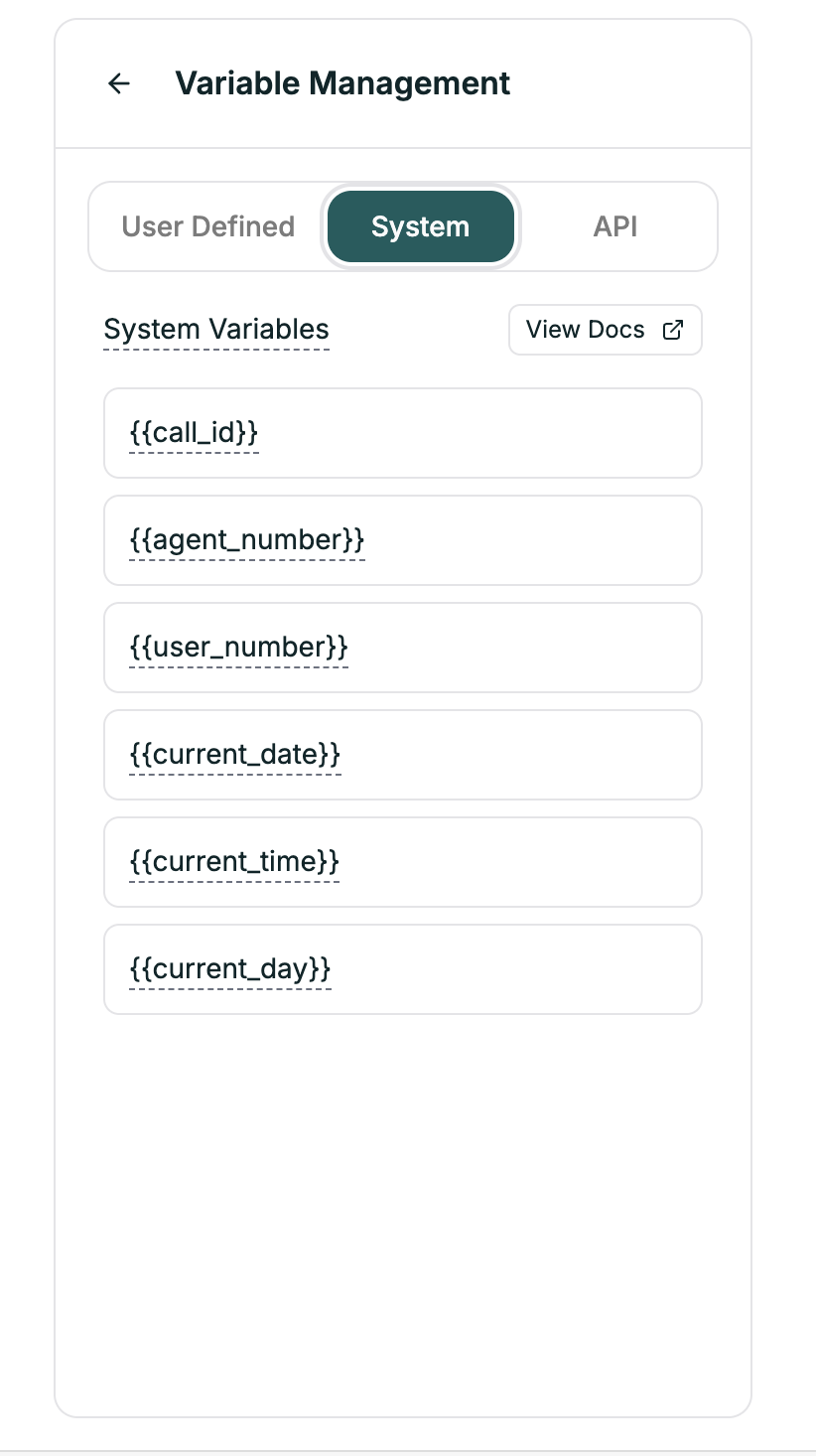Open the API variables tab
The height and width of the screenshot is (1456, 816).
coord(615,226)
